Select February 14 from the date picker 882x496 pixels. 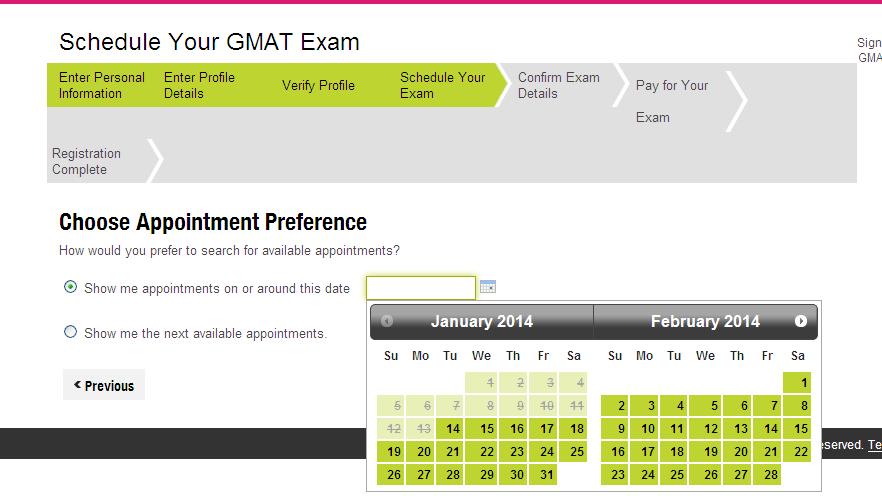click(770, 429)
